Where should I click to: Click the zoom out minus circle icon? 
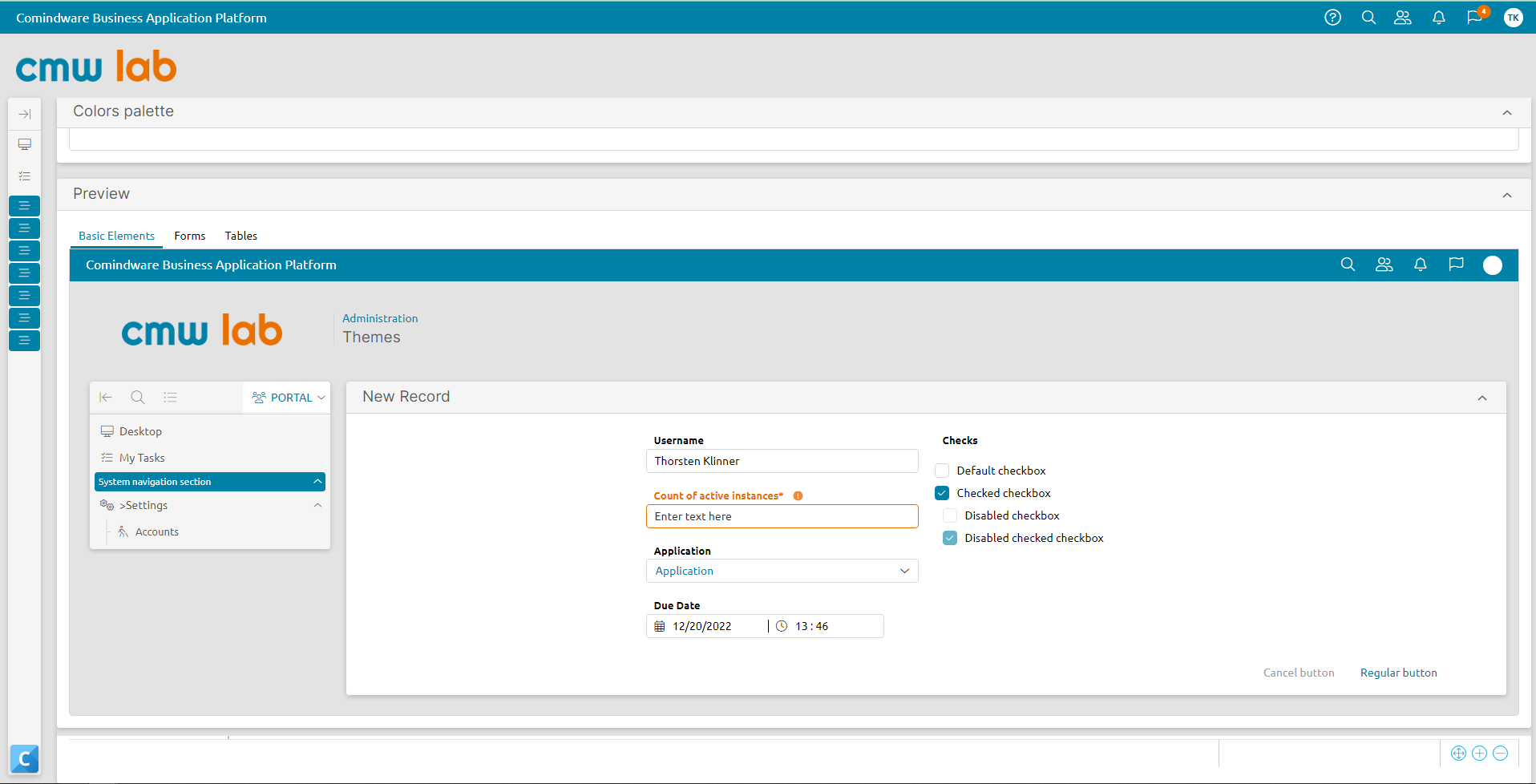1501,753
